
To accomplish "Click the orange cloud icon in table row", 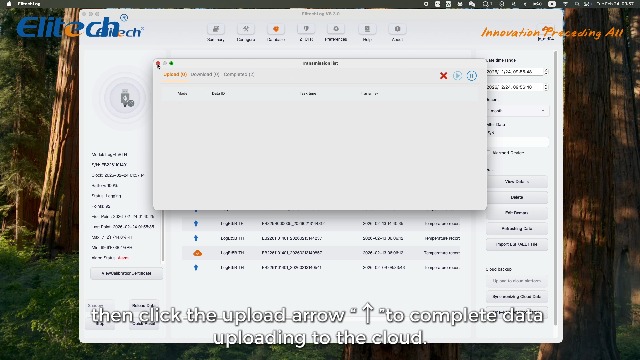I will click(197, 253).
